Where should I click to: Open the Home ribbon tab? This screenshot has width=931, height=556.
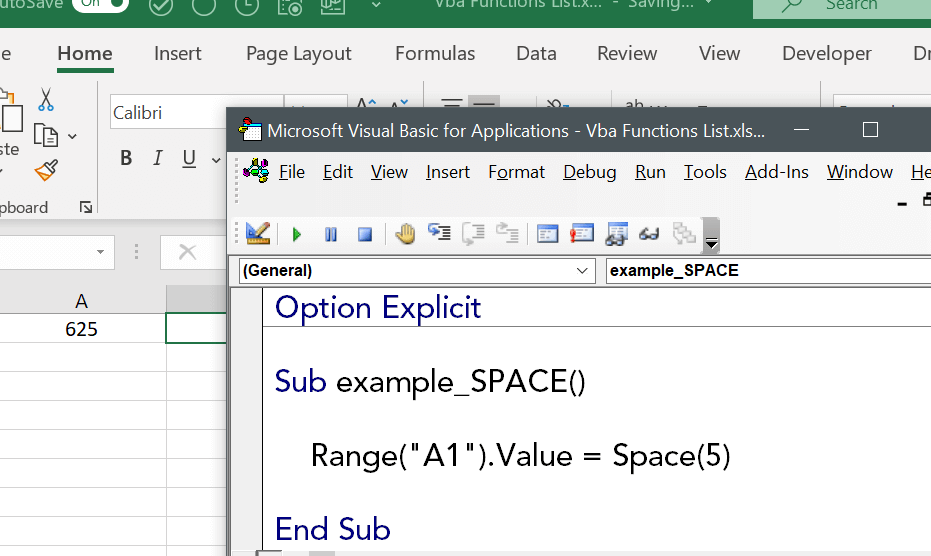pos(85,54)
